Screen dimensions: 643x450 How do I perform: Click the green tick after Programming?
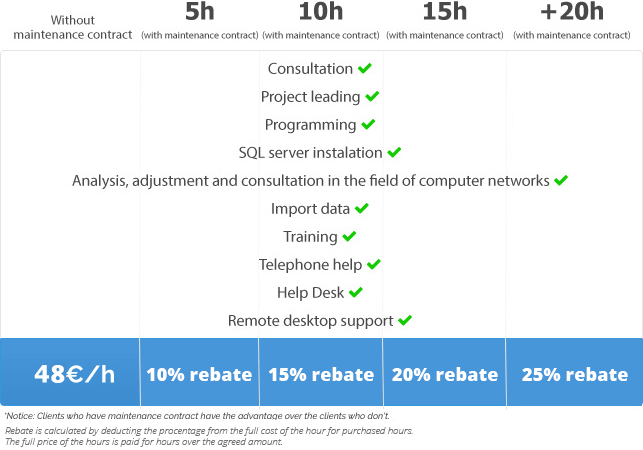[x=368, y=124]
